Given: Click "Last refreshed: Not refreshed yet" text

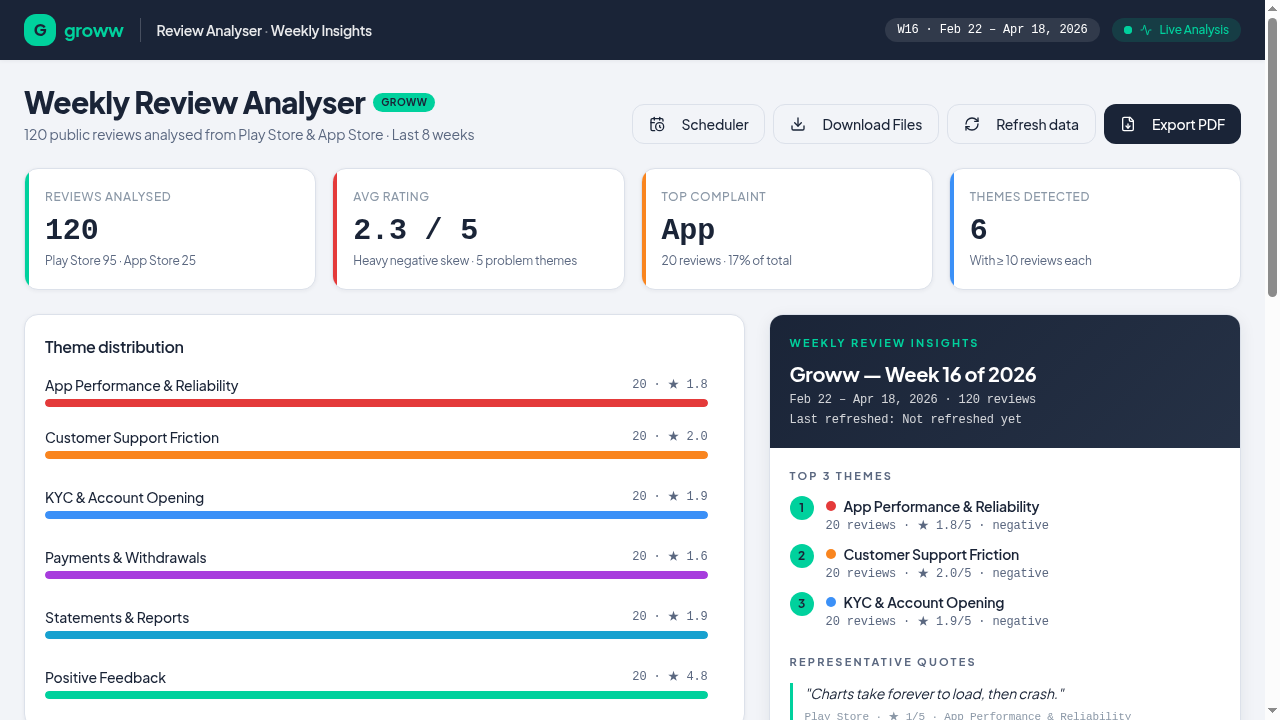Looking at the screenshot, I should (x=906, y=420).
